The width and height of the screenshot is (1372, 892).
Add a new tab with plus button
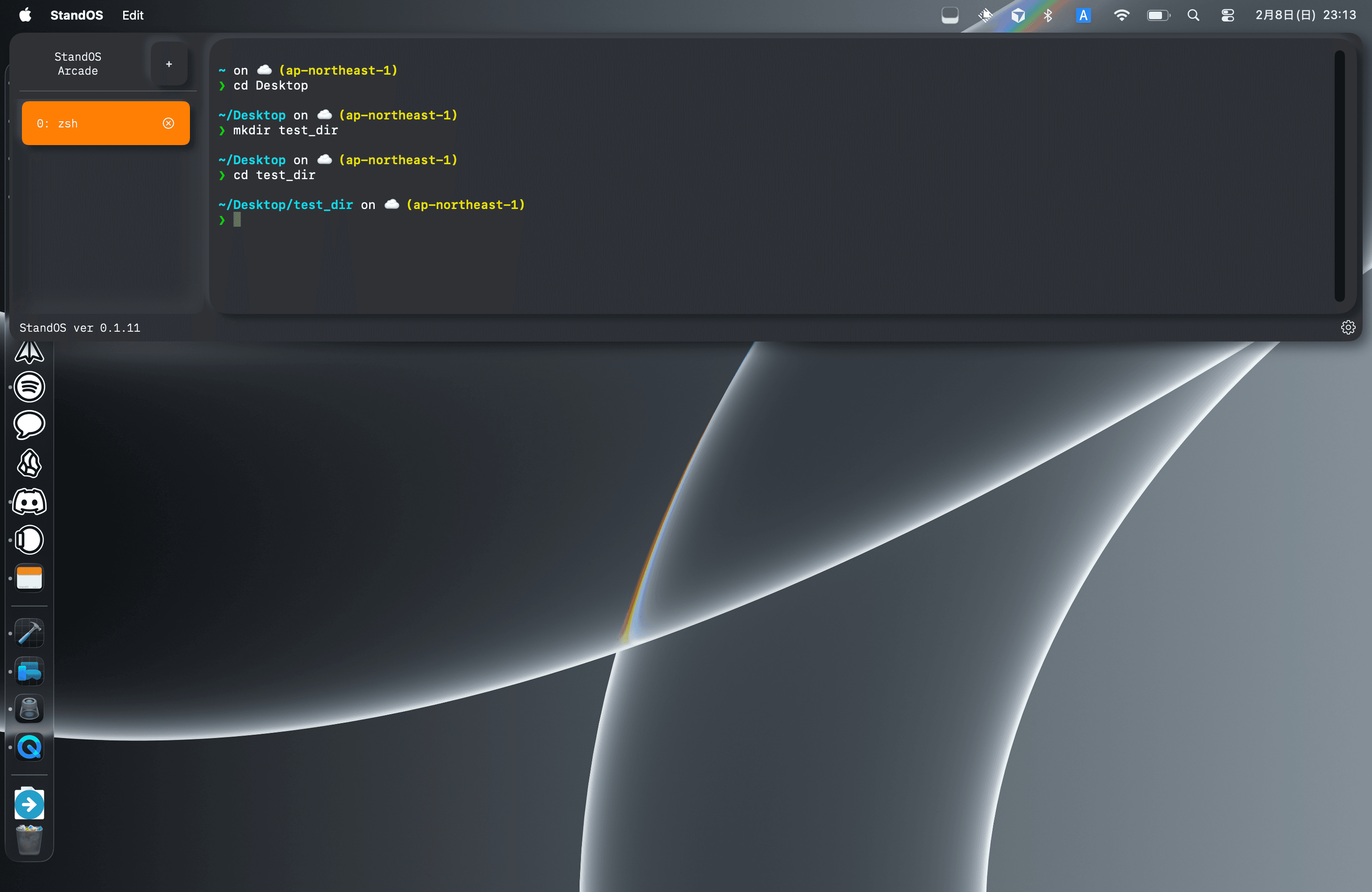[169, 64]
